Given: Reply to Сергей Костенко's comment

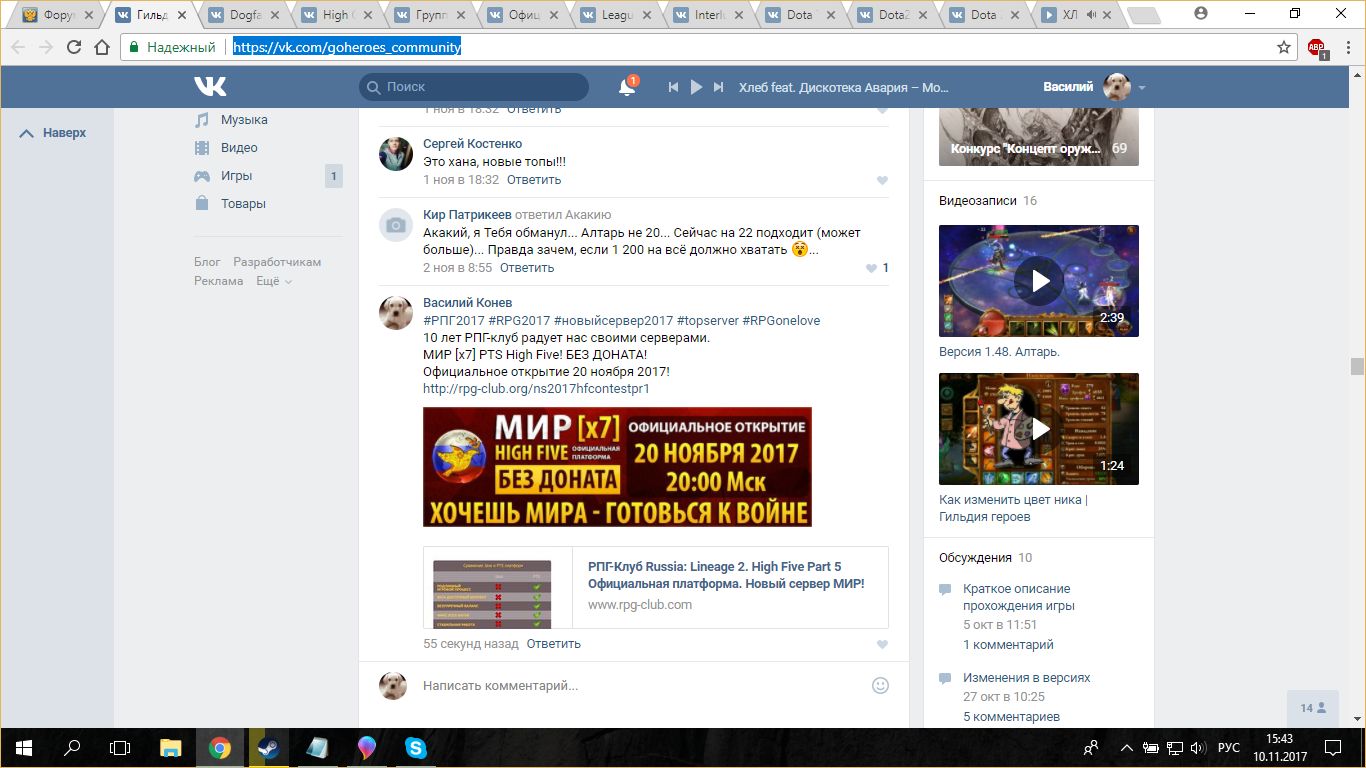Looking at the screenshot, I should tap(533, 180).
